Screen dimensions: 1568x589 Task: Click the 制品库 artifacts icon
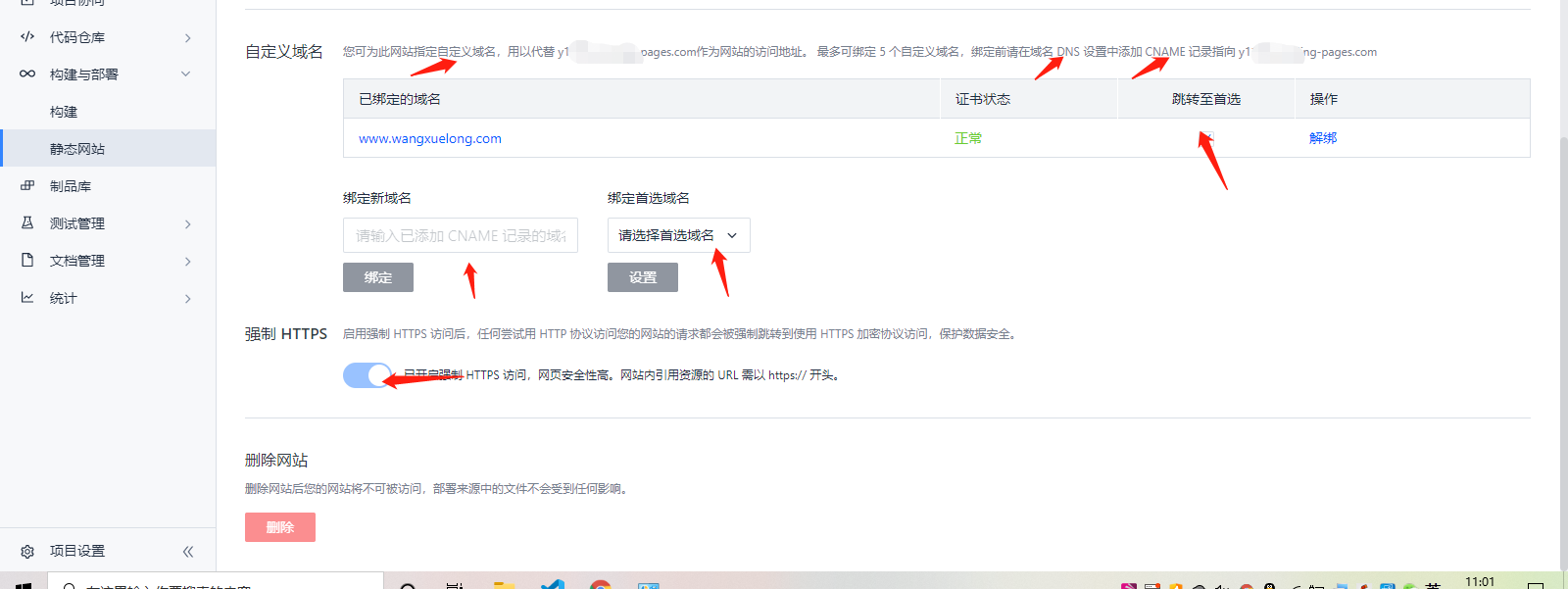pos(27,186)
